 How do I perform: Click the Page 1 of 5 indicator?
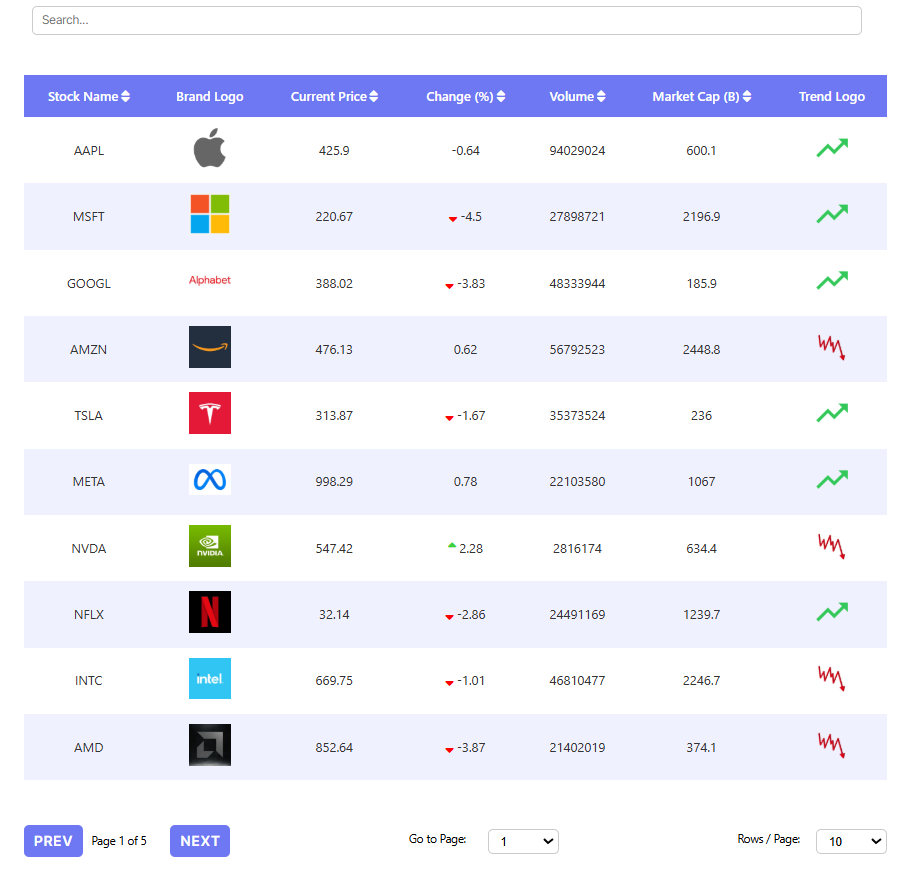coord(119,841)
